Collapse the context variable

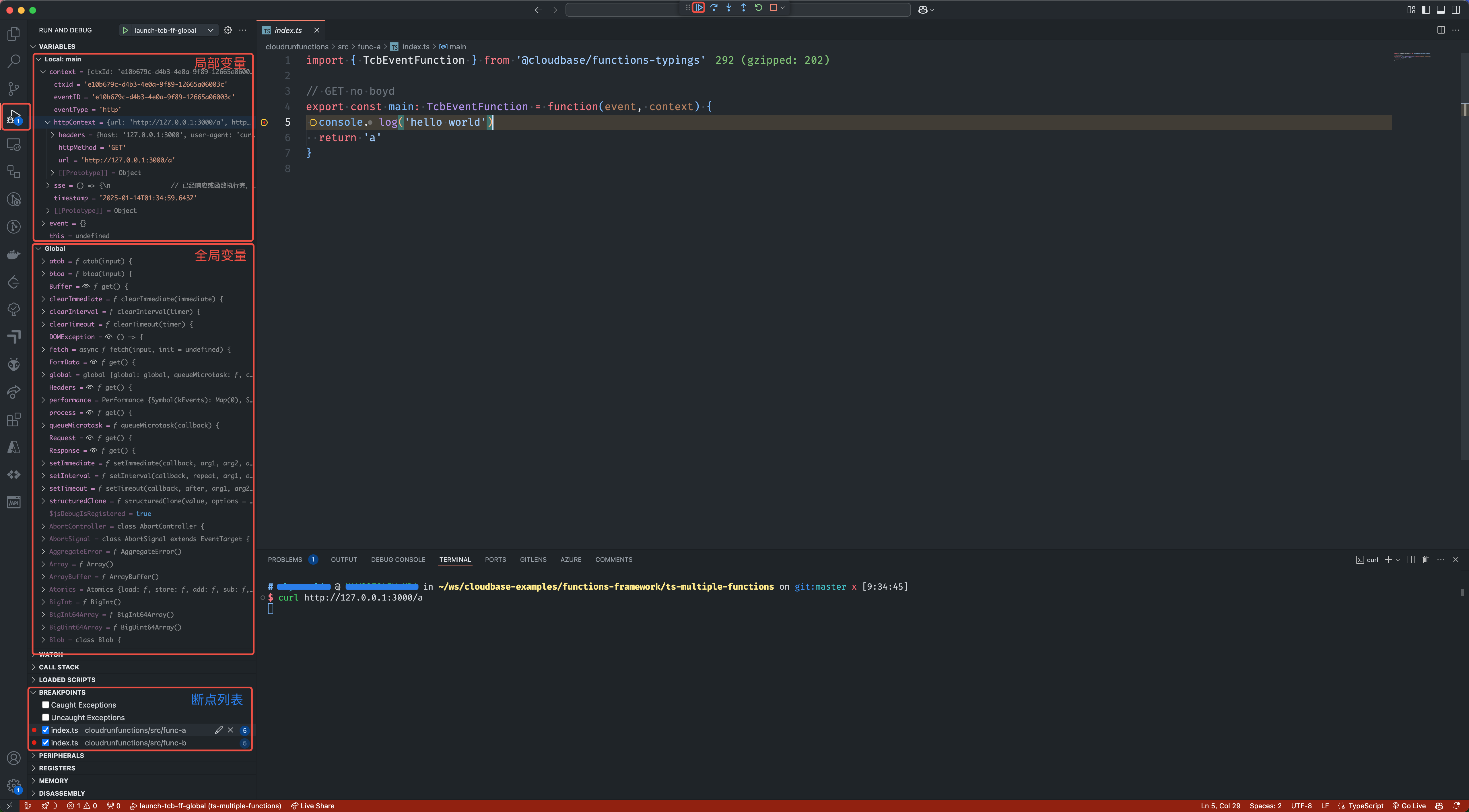43,72
